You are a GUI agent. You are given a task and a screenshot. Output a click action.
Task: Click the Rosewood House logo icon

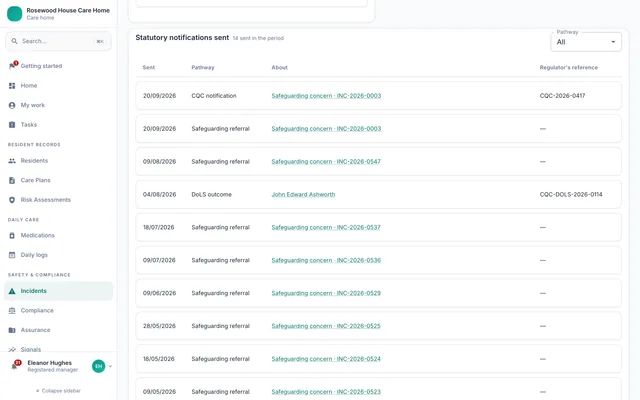pyautogui.click(x=14, y=13)
